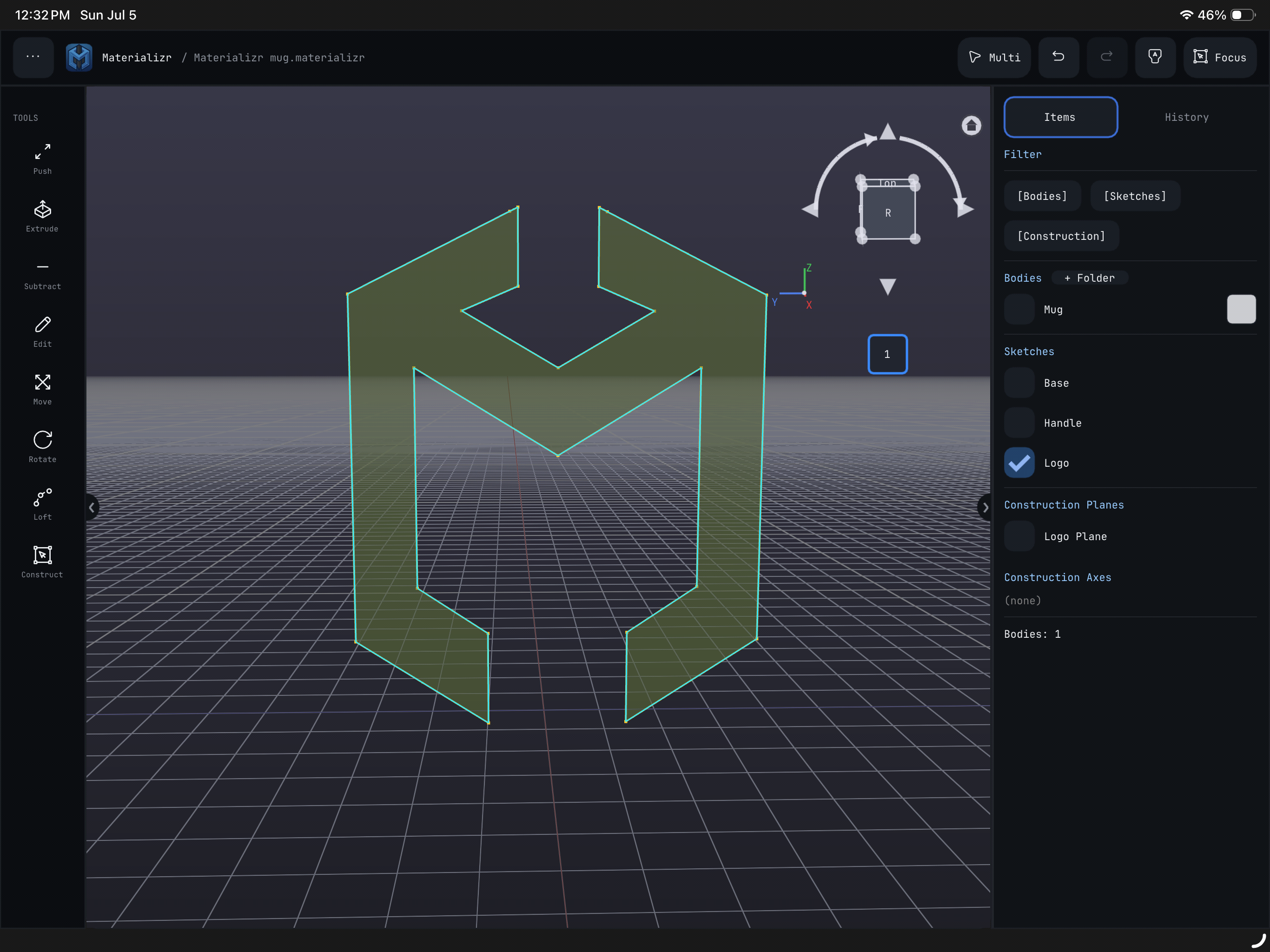This screenshot has height=952, width=1270.
Task: Select the Move tool
Action: coord(42,389)
